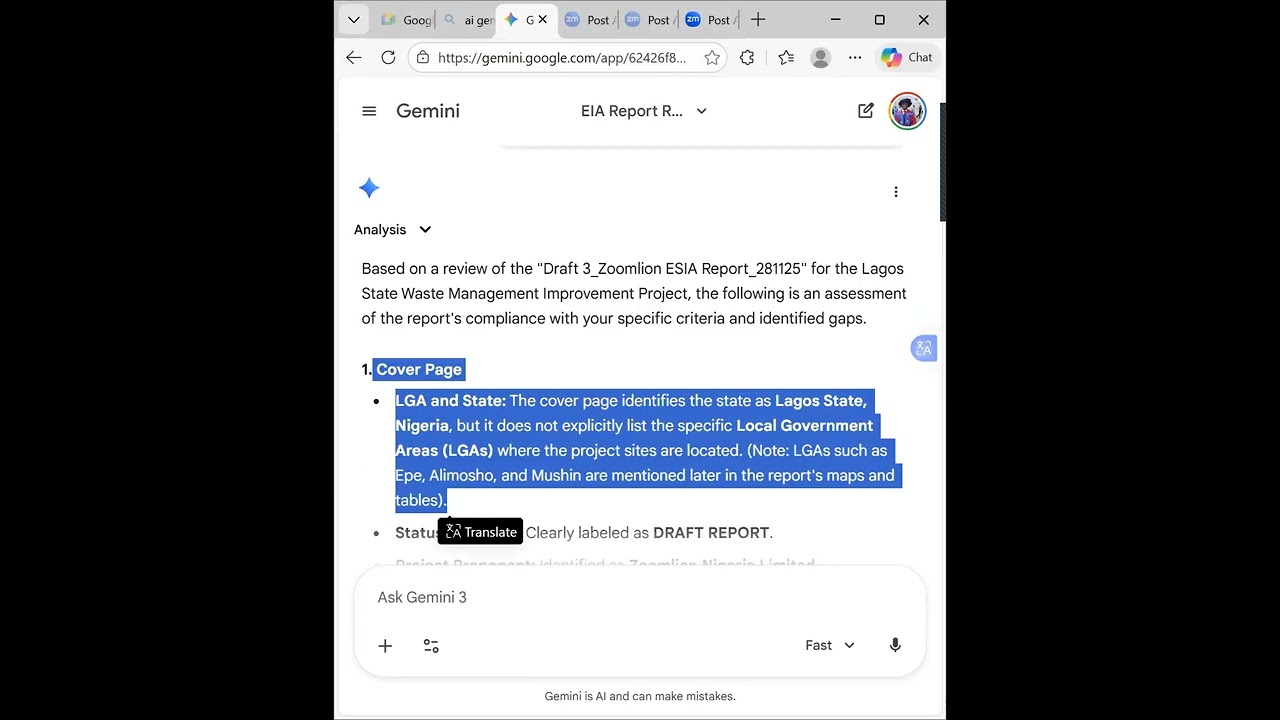Open Gemini main menu hamburger
The image size is (1280, 720).
[369, 111]
